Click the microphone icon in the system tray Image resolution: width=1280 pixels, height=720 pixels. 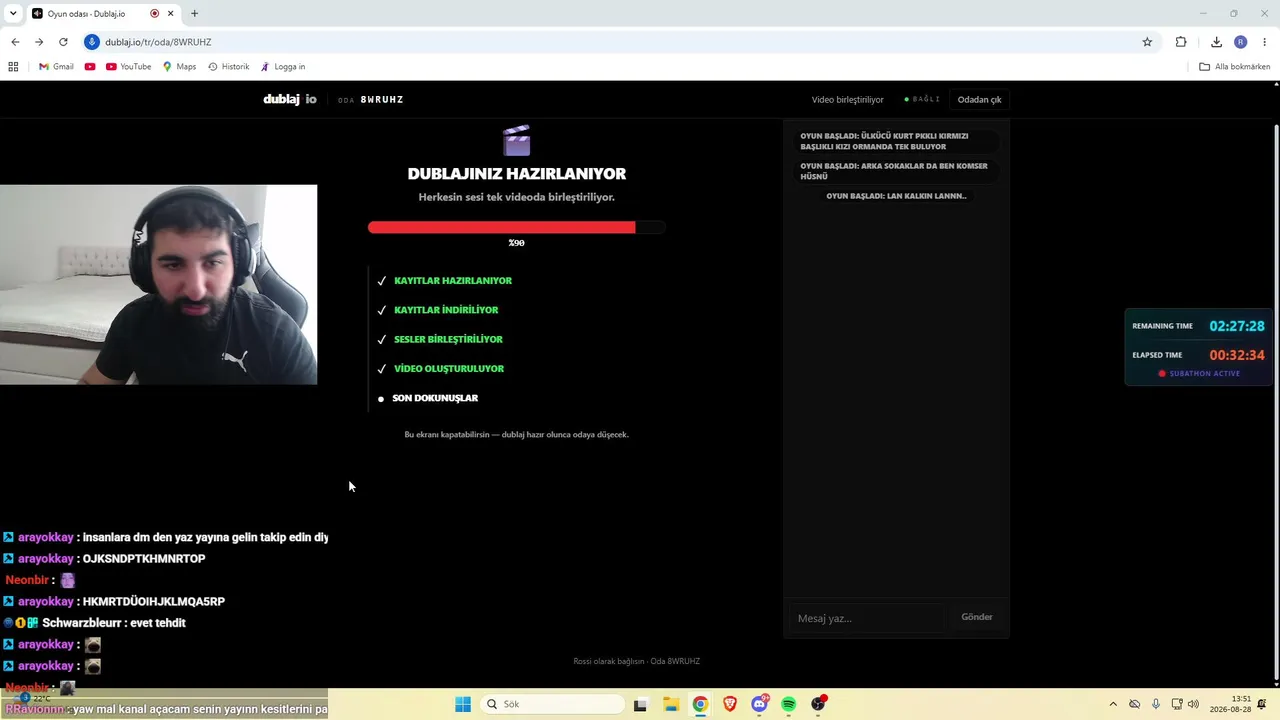(1156, 704)
